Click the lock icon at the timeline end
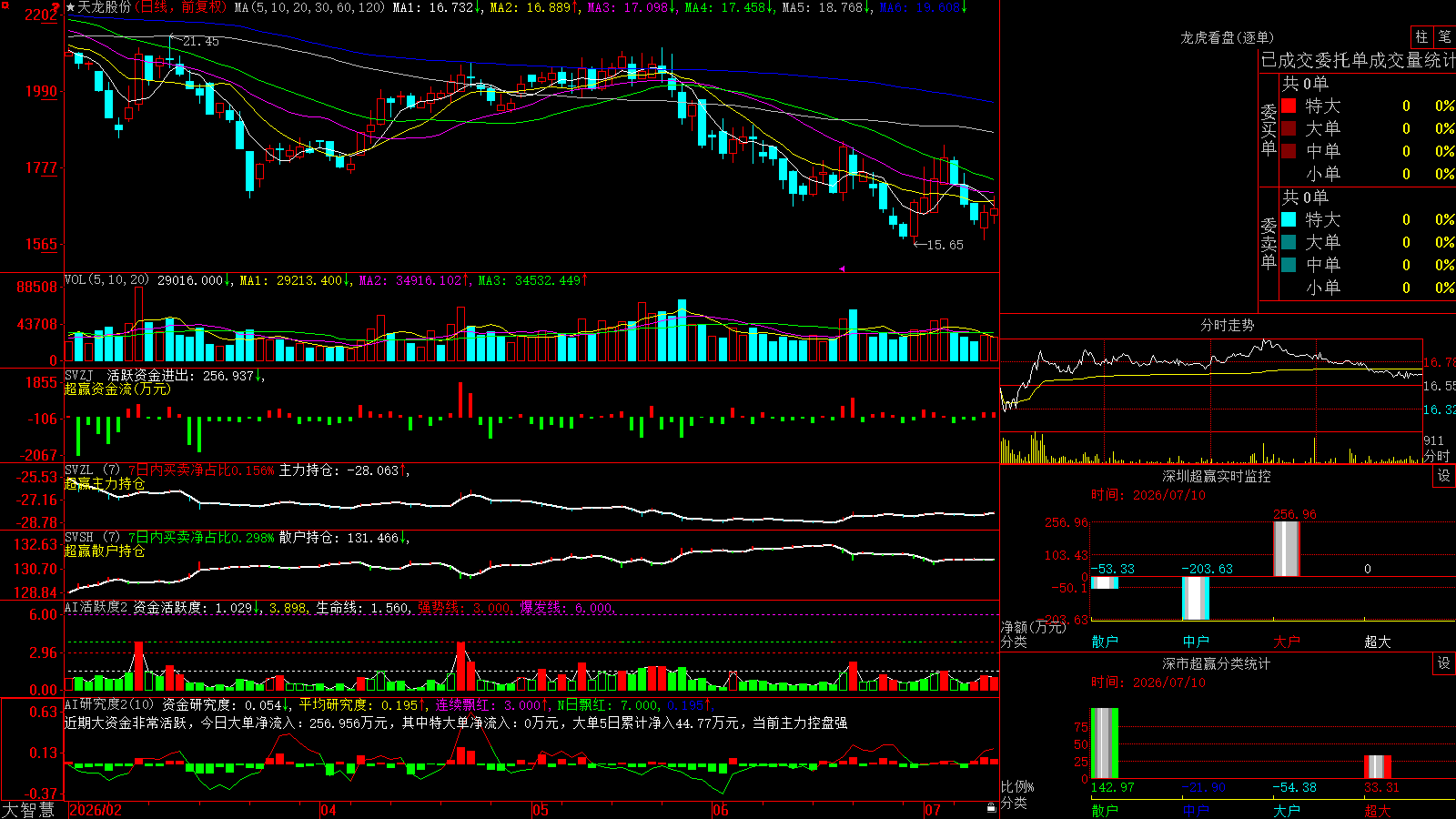This screenshot has height=819, width=1456. (x=992, y=807)
